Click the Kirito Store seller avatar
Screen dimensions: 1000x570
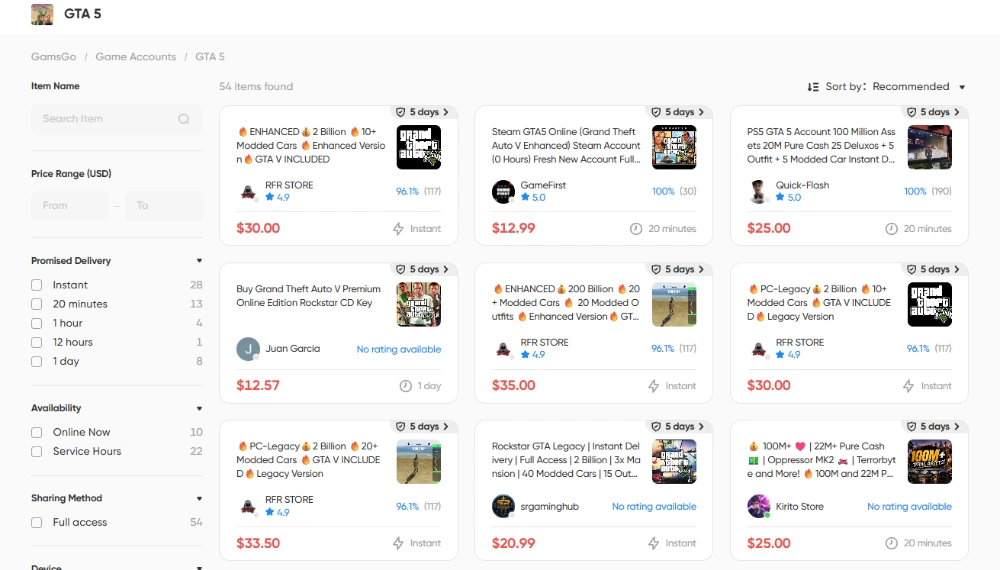pyautogui.click(x=758, y=506)
